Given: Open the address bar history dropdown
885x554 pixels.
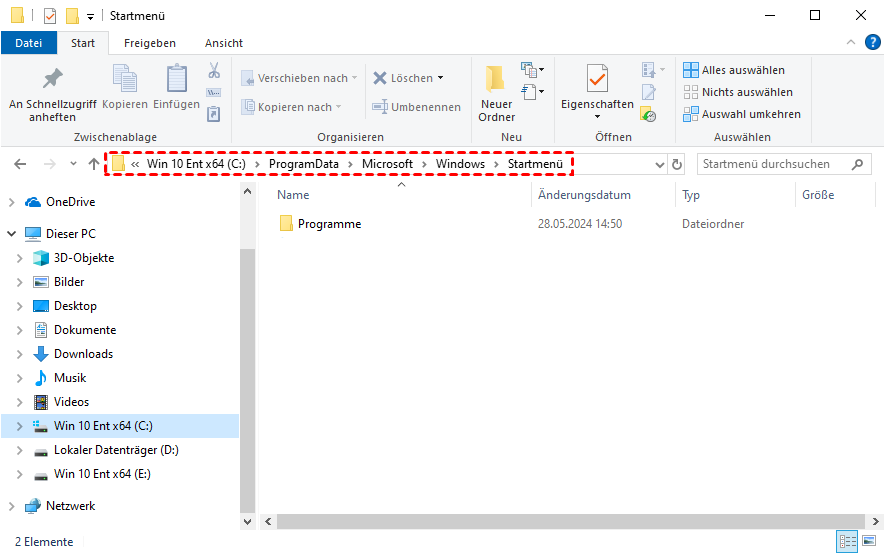Looking at the screenshot, I should click(x=659, y=165).
